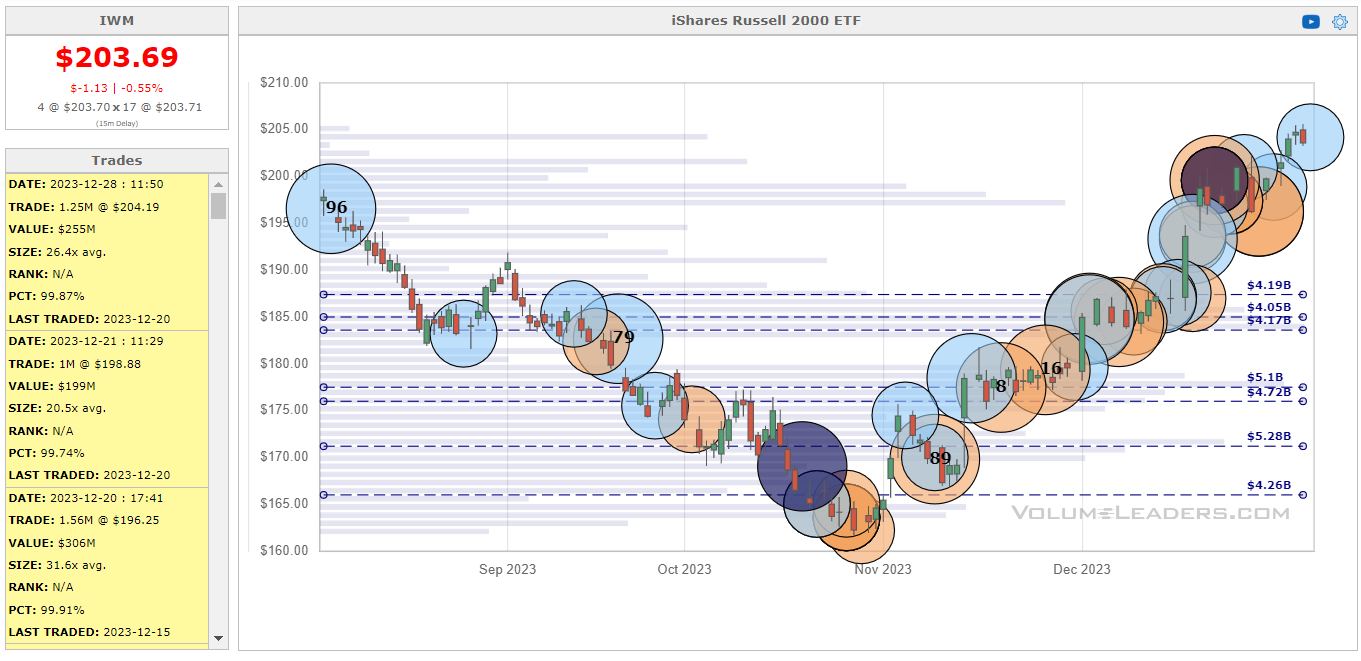Select trade dated 2023-12-21 : 11:29

pyautogui.click(x=107, y=341)
